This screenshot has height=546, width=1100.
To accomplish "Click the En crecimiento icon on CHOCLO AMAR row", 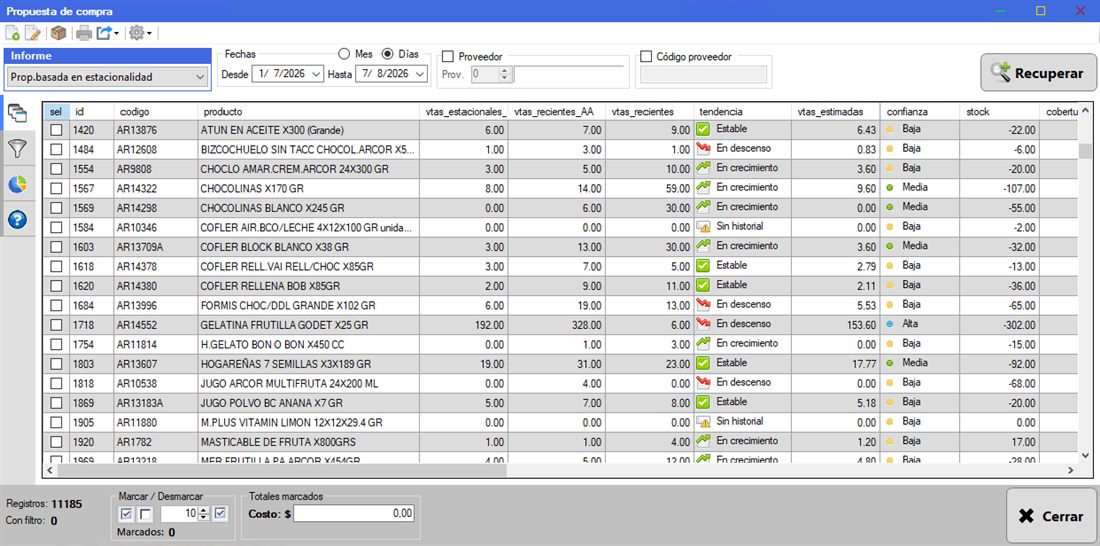I will click(703, 168).
